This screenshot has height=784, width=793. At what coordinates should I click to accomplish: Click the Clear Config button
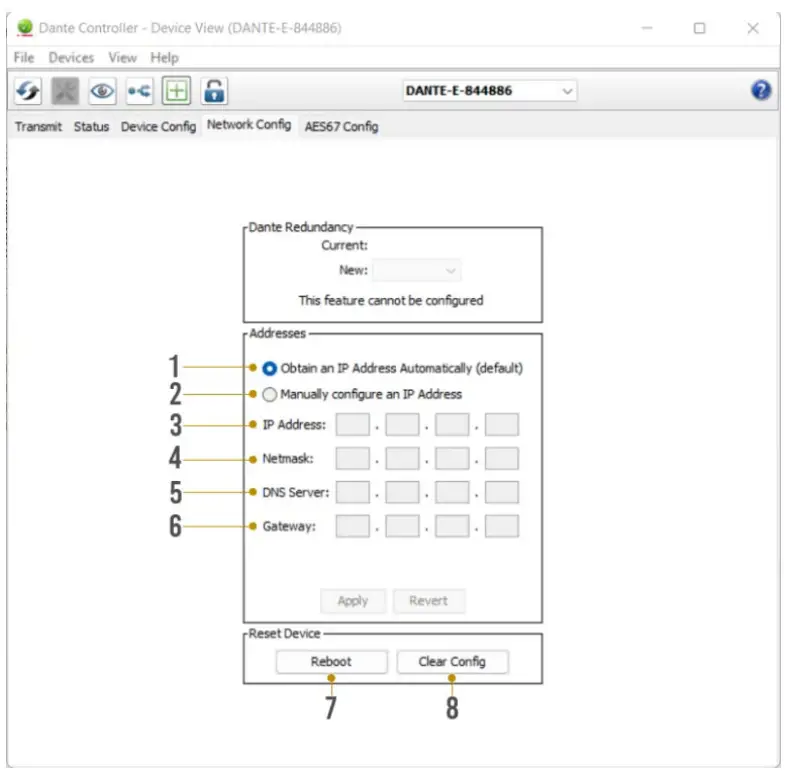coord(453,662)
